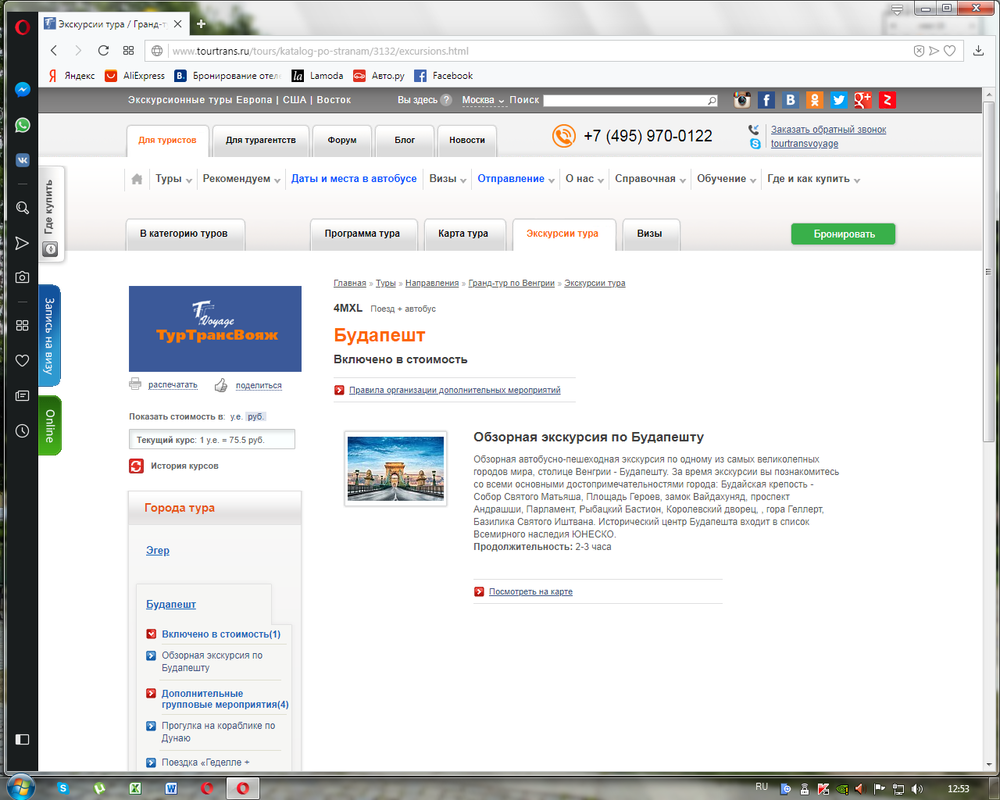
Task: Open the Instagram icon in site header
Action: [x=742, y=100]
